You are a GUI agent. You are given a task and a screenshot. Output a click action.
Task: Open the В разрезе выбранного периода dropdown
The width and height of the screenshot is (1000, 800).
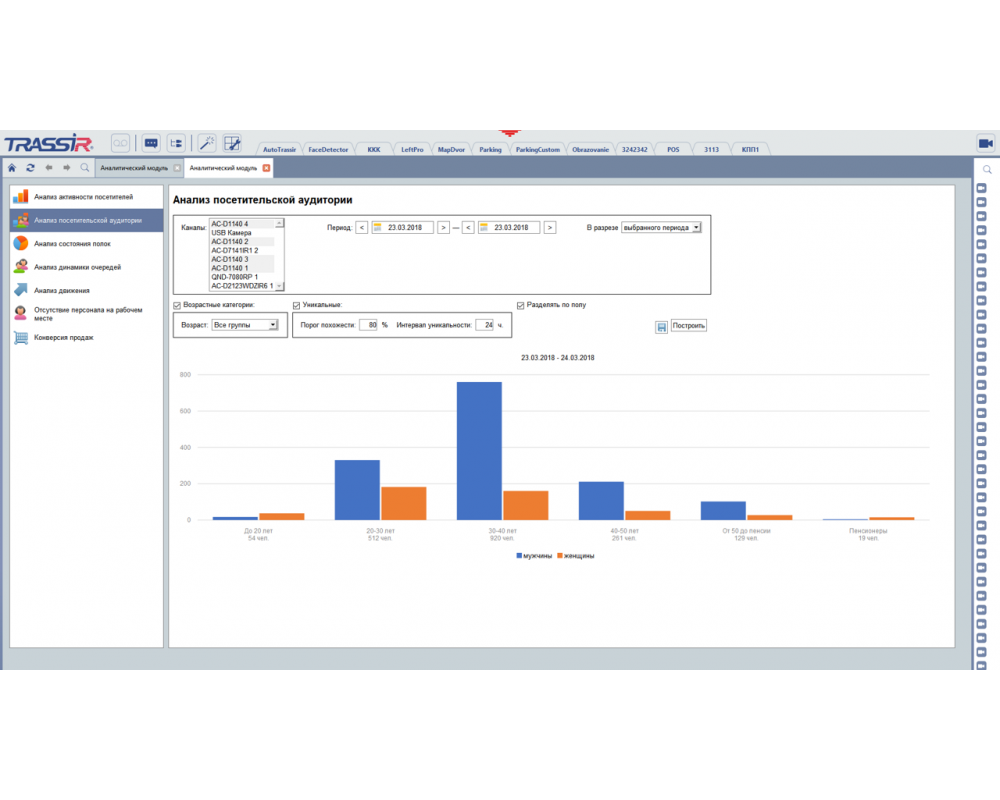[661, 227]
